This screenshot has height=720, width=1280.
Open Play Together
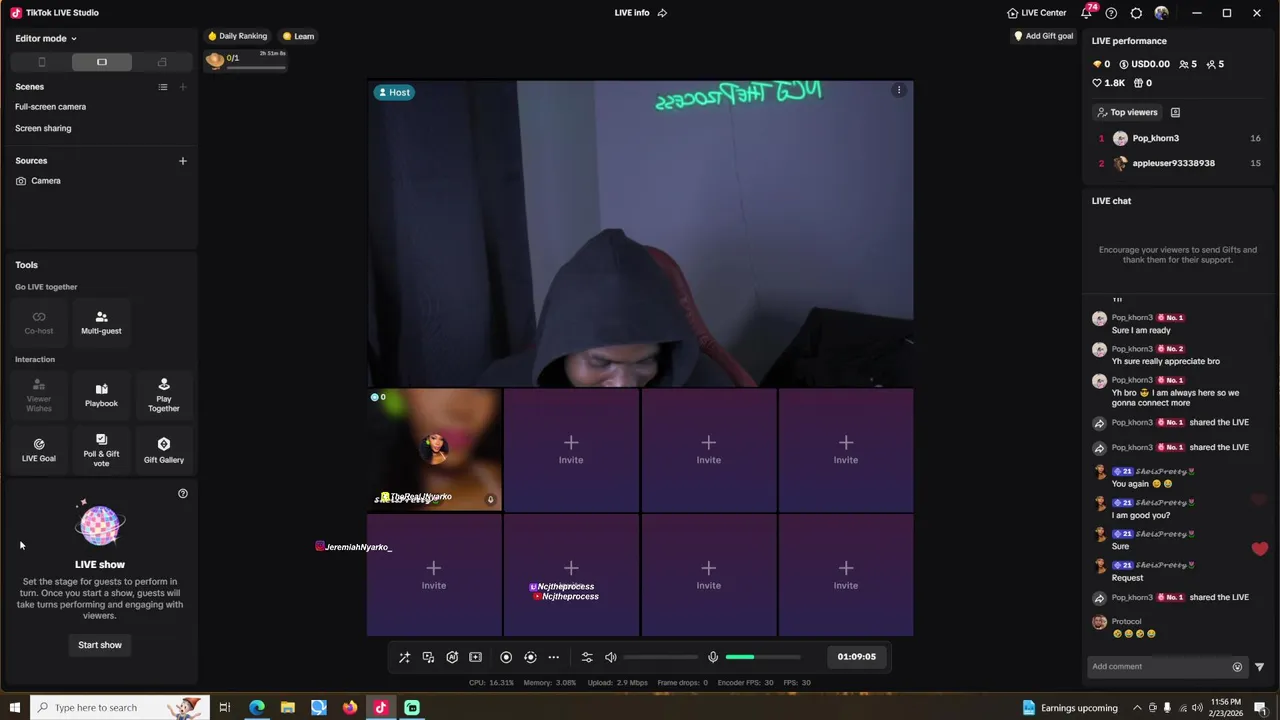164,396
